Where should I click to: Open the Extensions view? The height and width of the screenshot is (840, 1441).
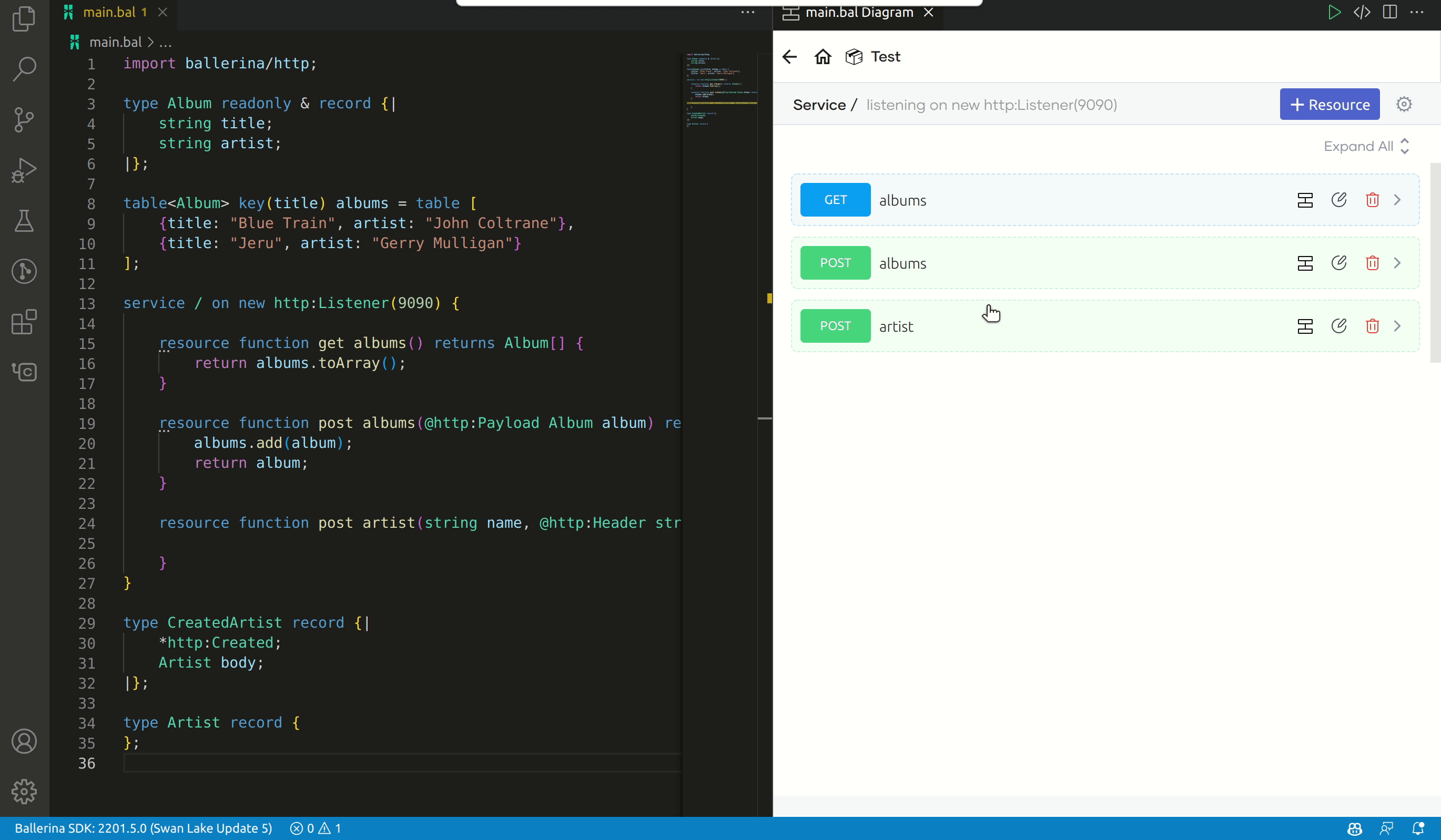[x=24, y=322]
